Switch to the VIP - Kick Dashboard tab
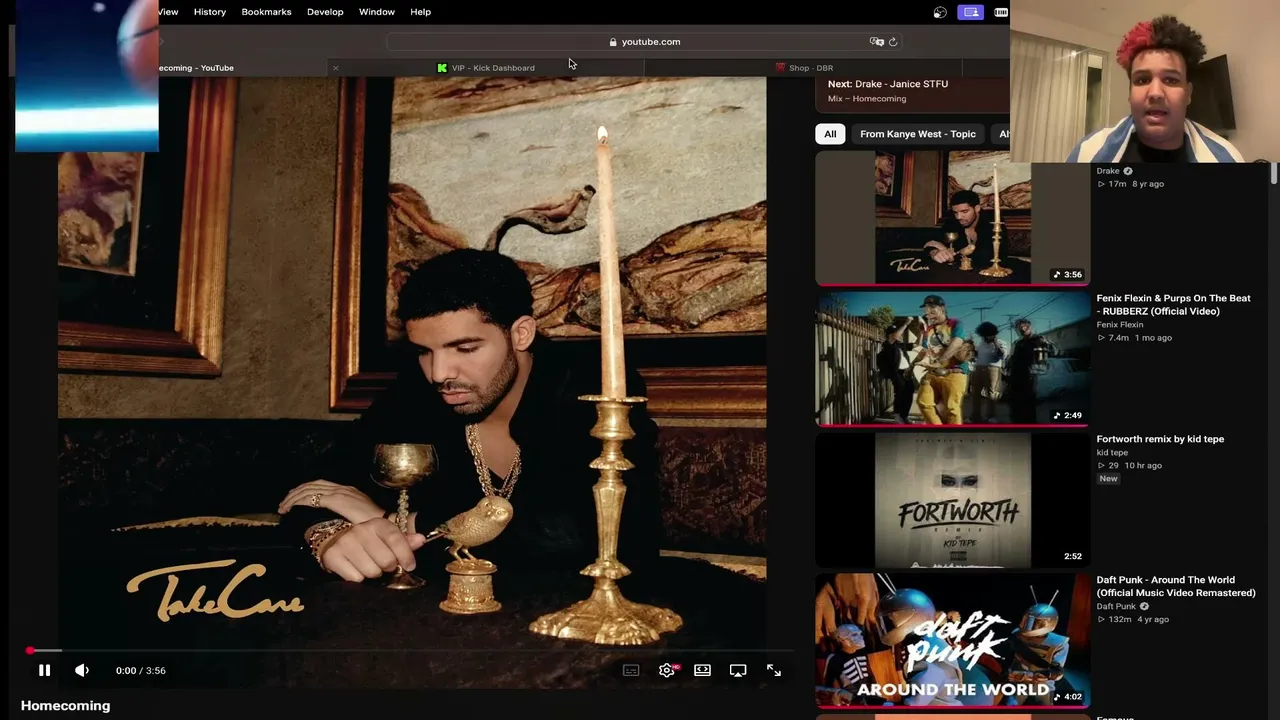Image resolution: width=1280 pixels, height=720 pixels. [x=486, y=68]
